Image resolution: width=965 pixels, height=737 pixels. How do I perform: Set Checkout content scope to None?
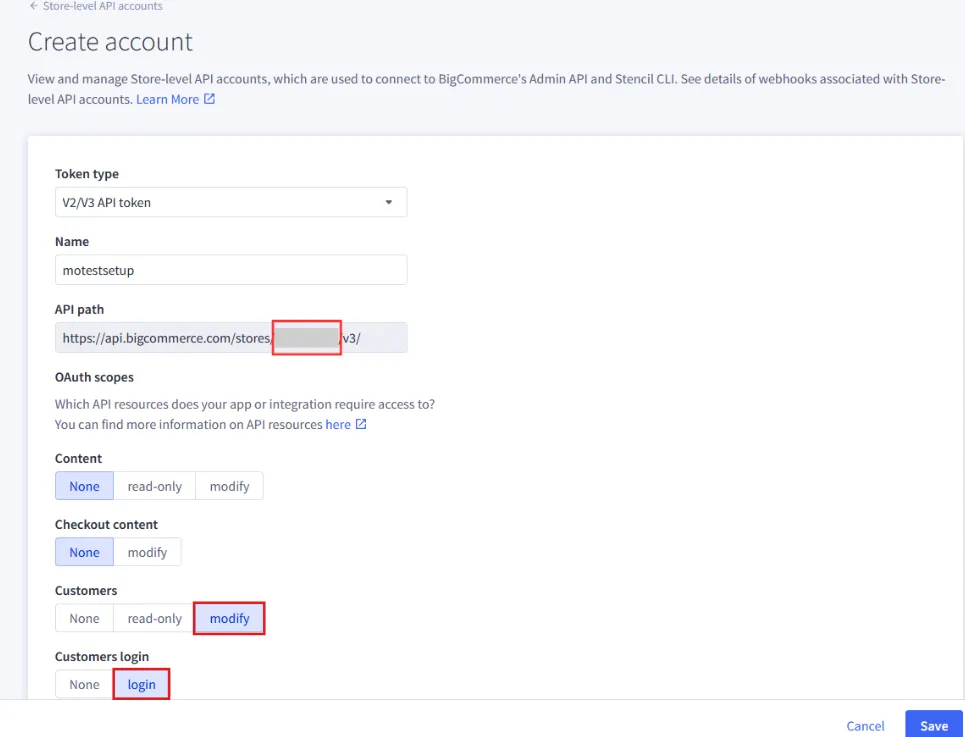84,552
